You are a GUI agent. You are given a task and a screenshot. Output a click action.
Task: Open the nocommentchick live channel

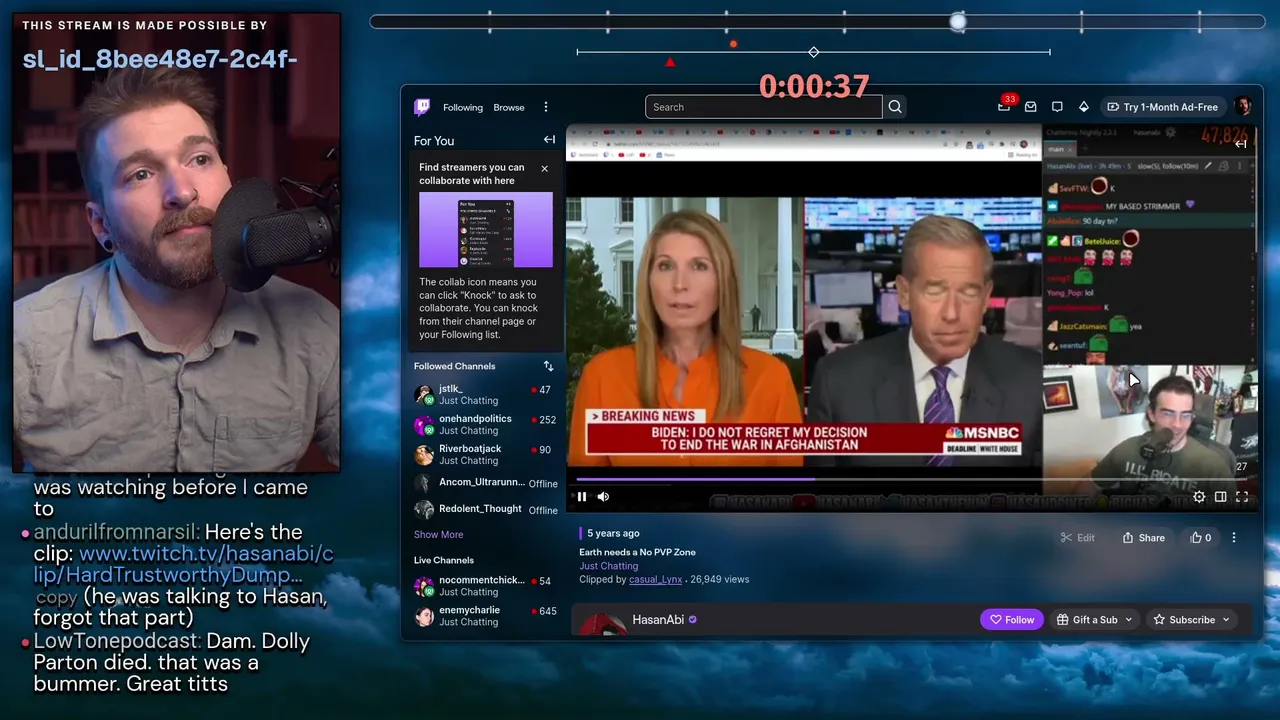click(x=484, y=585)
